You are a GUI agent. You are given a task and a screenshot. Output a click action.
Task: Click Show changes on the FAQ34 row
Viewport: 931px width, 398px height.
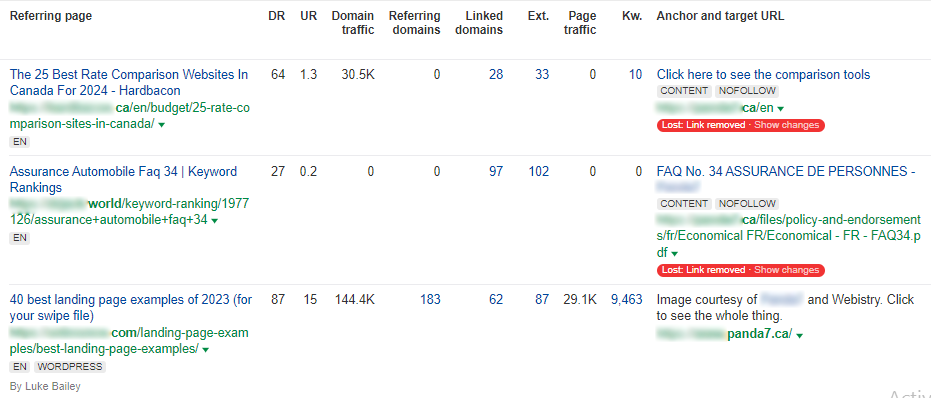coord(786,270)
